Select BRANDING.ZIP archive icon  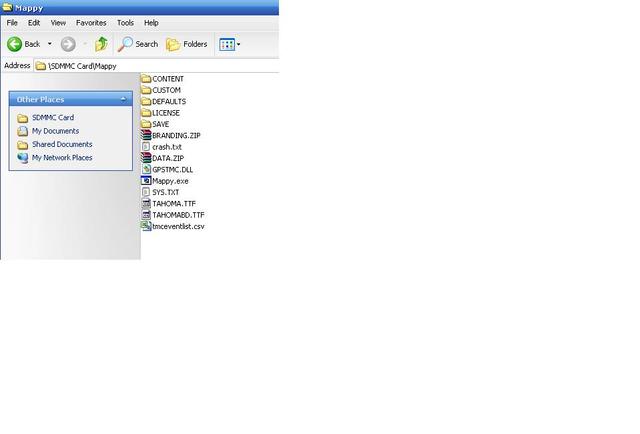pyautogui.click(x=146, y=135)
